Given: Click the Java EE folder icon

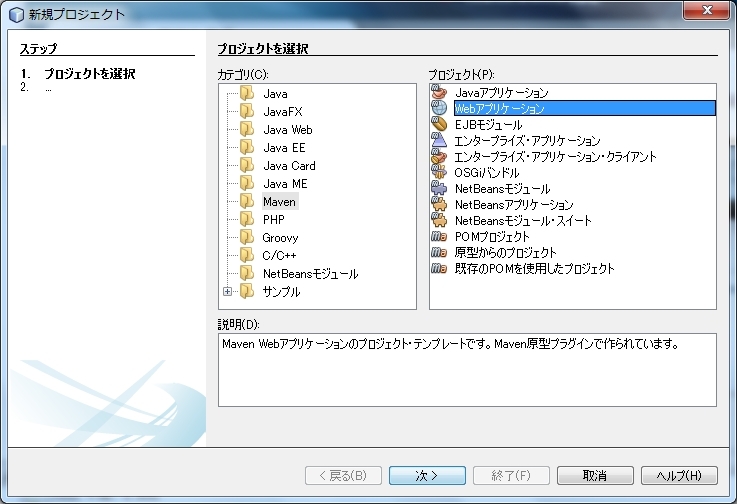Looking at the screenshot, I should coord(247,147).
